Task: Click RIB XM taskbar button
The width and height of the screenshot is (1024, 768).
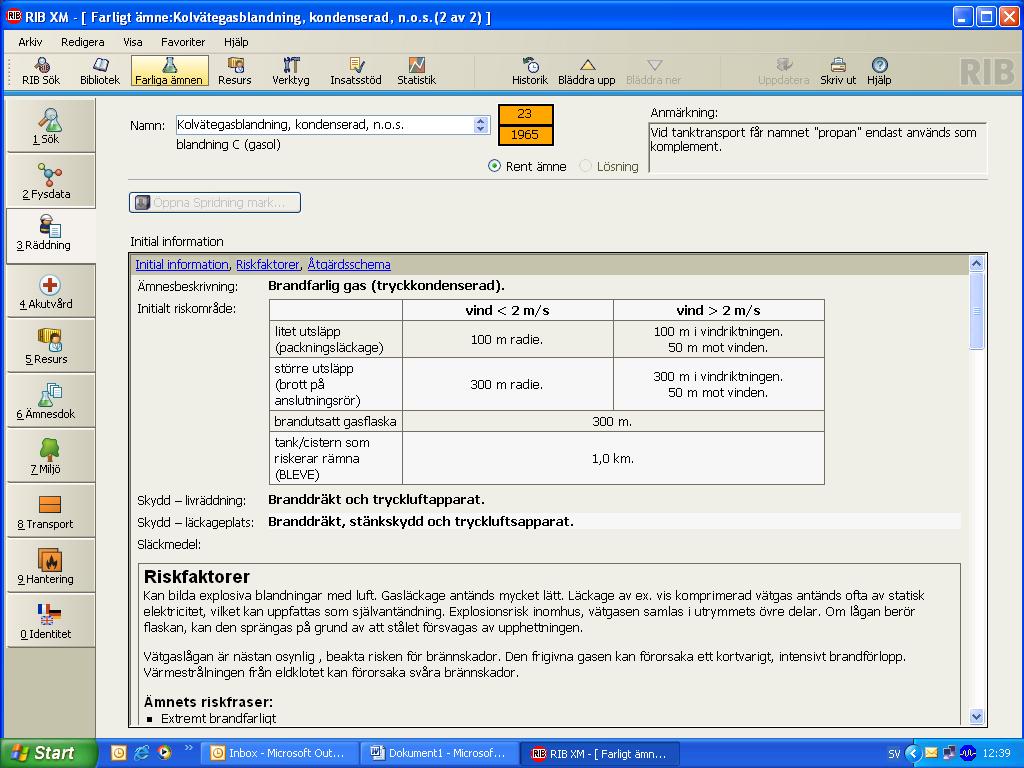Action: tap(601, 754)
